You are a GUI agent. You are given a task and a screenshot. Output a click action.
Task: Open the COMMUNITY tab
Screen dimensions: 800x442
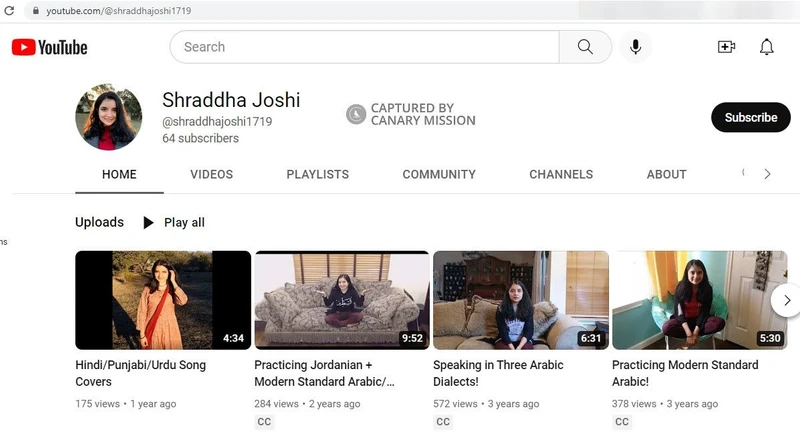439,175
